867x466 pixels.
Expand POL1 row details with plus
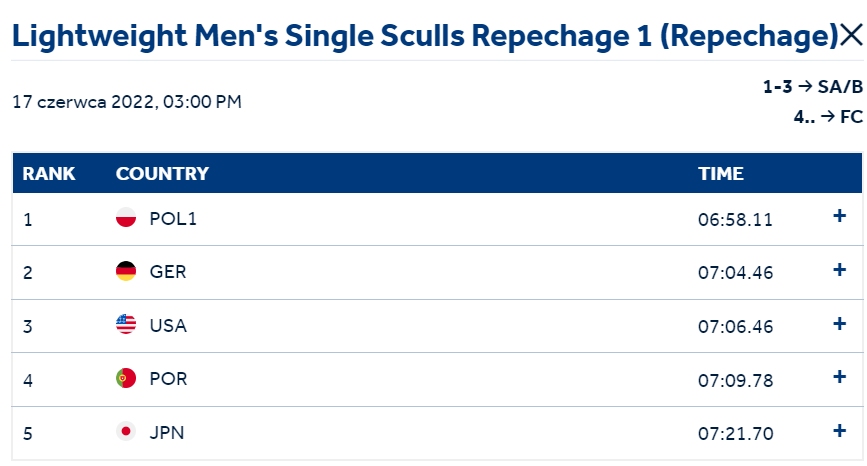(x=839, y=216)
